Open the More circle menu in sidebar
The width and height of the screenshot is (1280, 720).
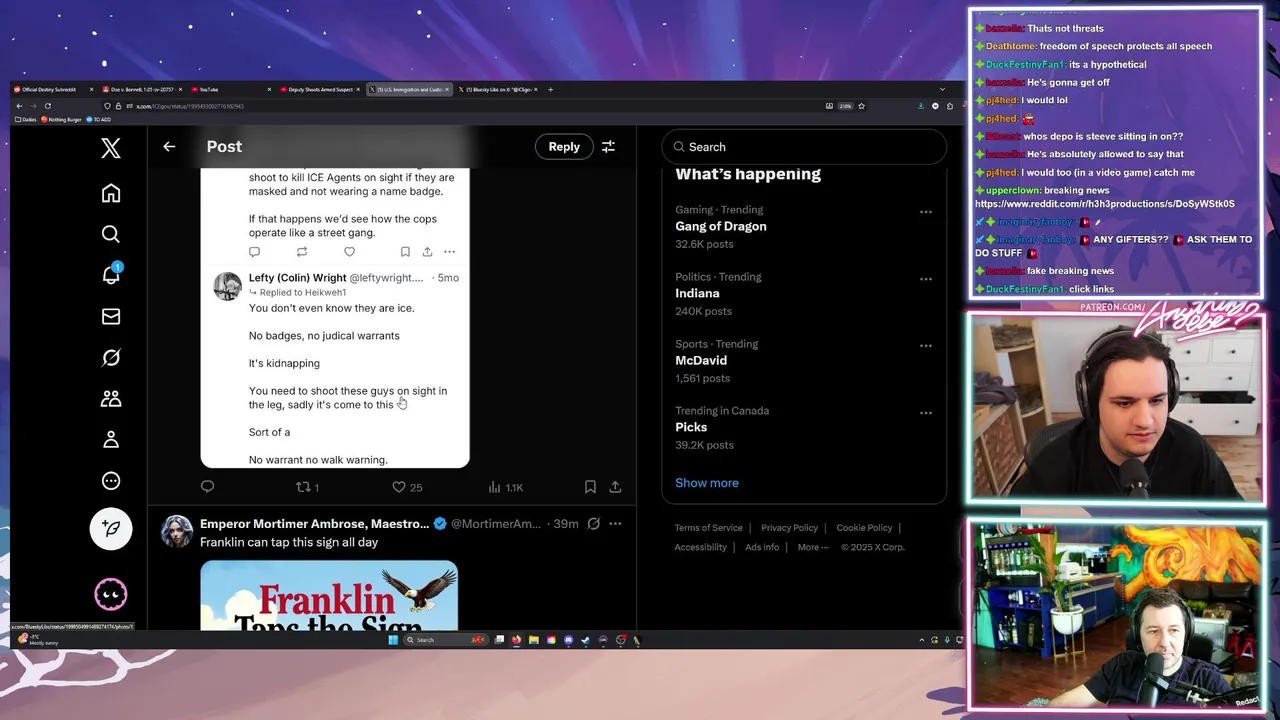click(x=111, y=481)
